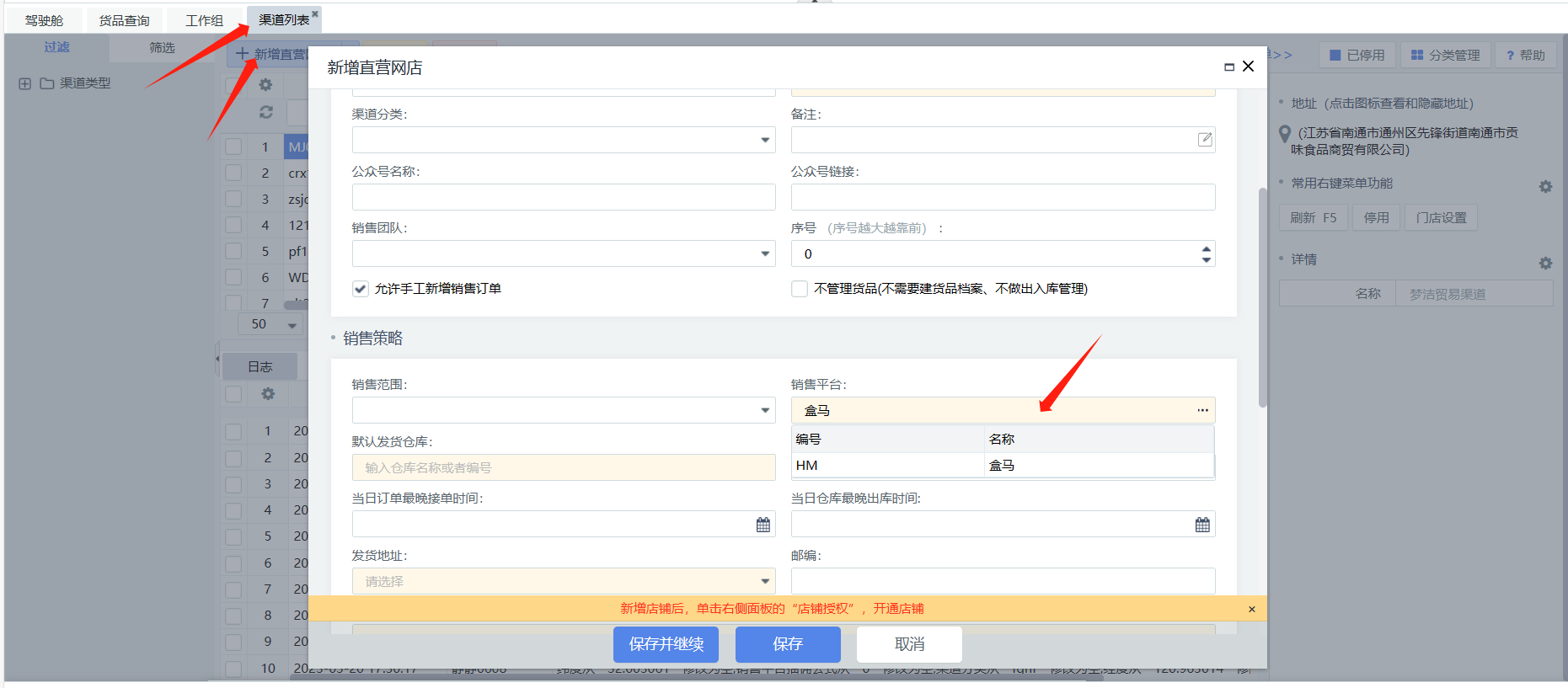This screenshot has height=688, width=1568.
Task: Click the location pin address icon
Action: point(1284,134)
